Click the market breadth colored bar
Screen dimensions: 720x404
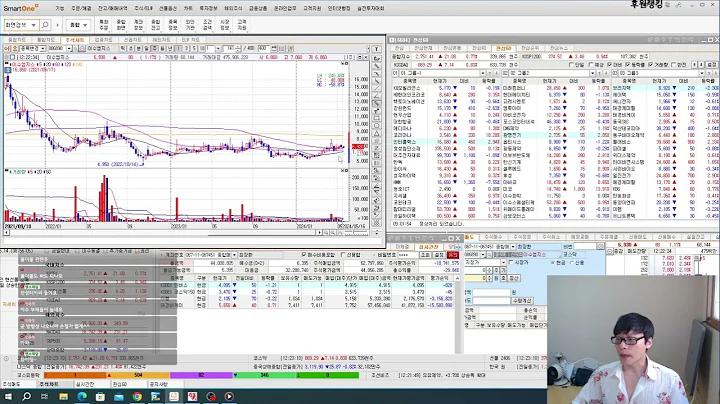(201, 375)
